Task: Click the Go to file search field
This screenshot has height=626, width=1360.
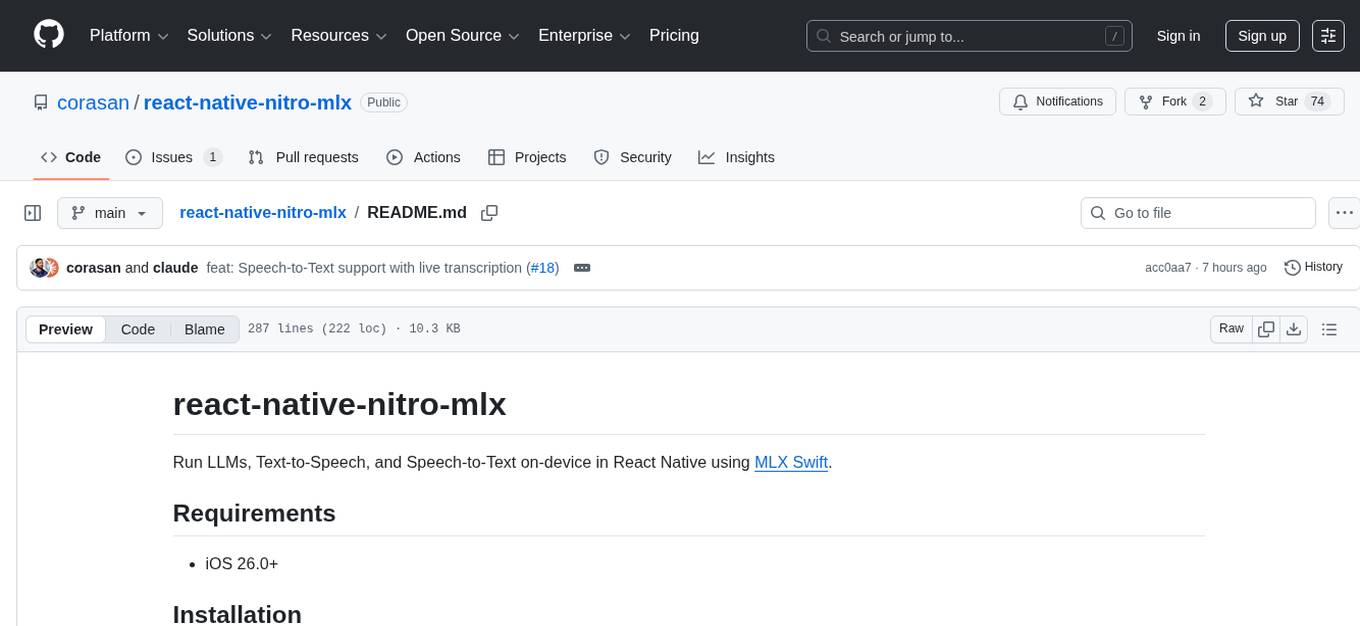Action: 1197,212
